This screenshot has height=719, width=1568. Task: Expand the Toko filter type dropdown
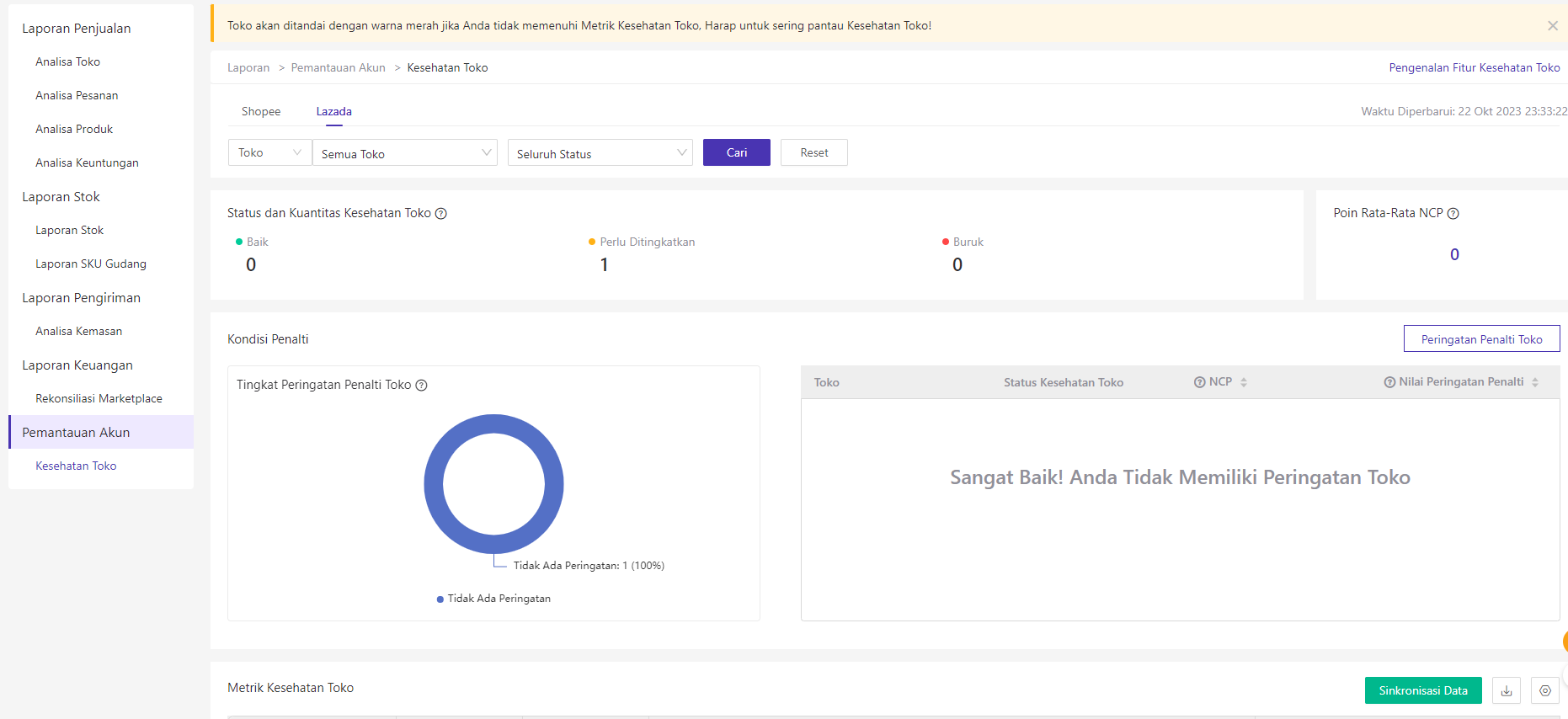pyautogui.click(x=269, y=152)
